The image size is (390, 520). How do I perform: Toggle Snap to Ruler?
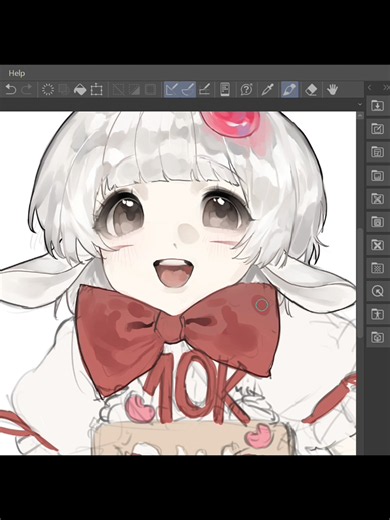(172, 89)
